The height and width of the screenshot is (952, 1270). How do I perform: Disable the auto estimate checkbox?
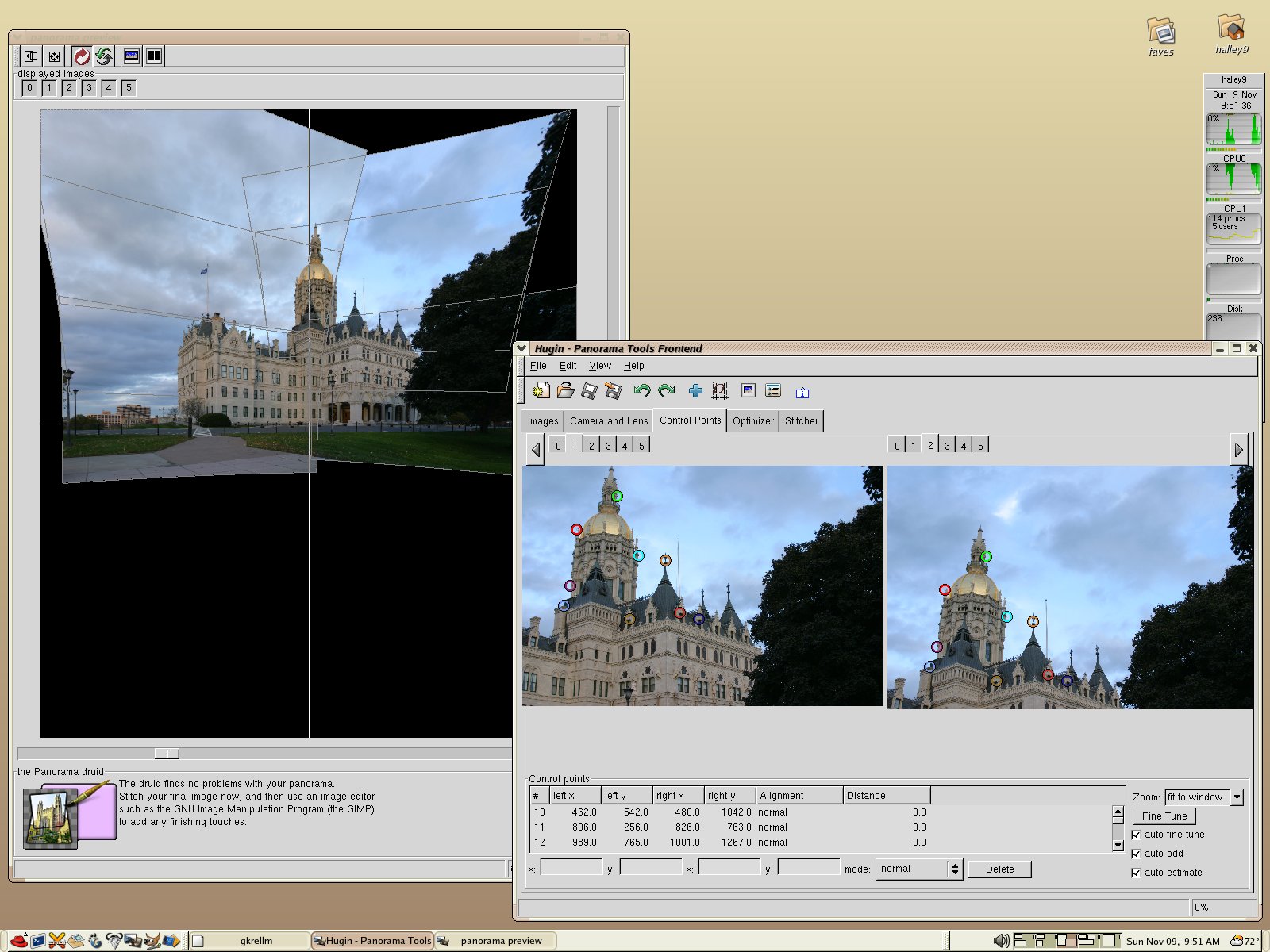pos(1137,873)
